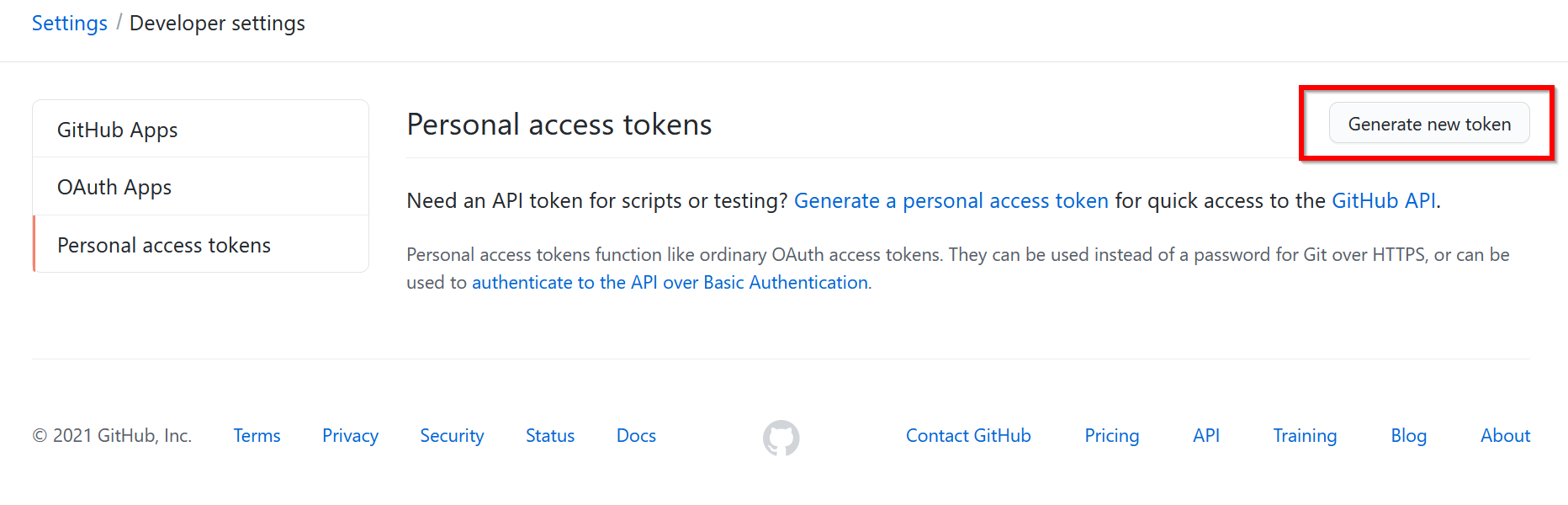
Task: Visit the Blog footer link
Action: click(x=1408, y=436)
